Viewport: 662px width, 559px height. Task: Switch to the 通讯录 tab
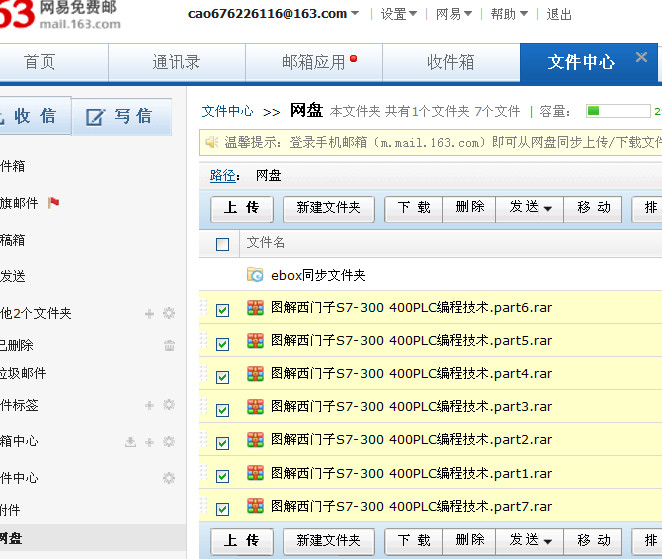tap(176, 62)
